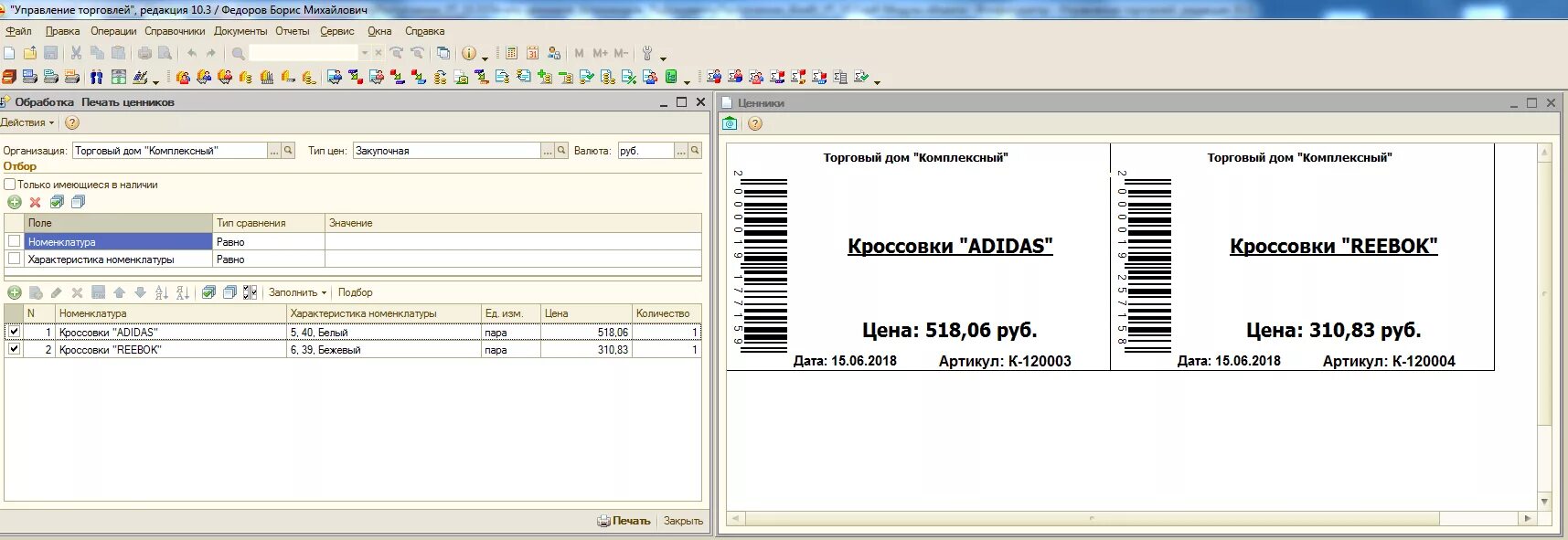1568x540 pixels.
Task: Click the price cell 518,06
Action: tap(586, 332)
